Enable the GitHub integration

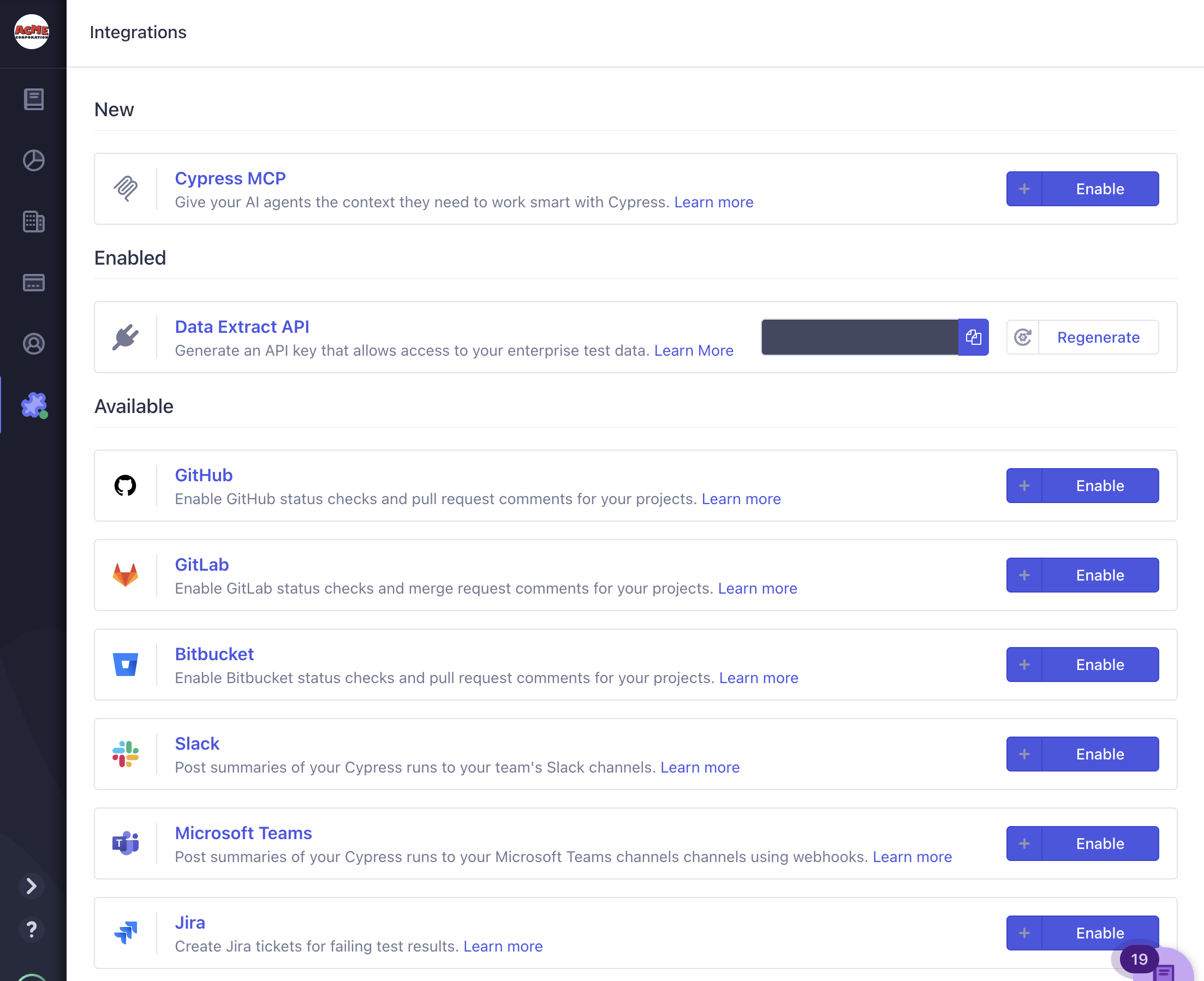pos(1082,486)
